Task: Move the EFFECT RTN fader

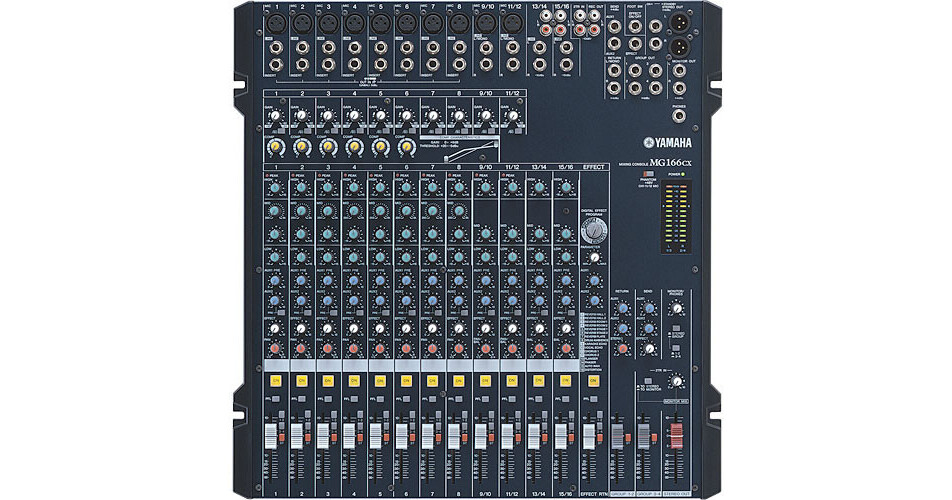Action: [588, 436]
